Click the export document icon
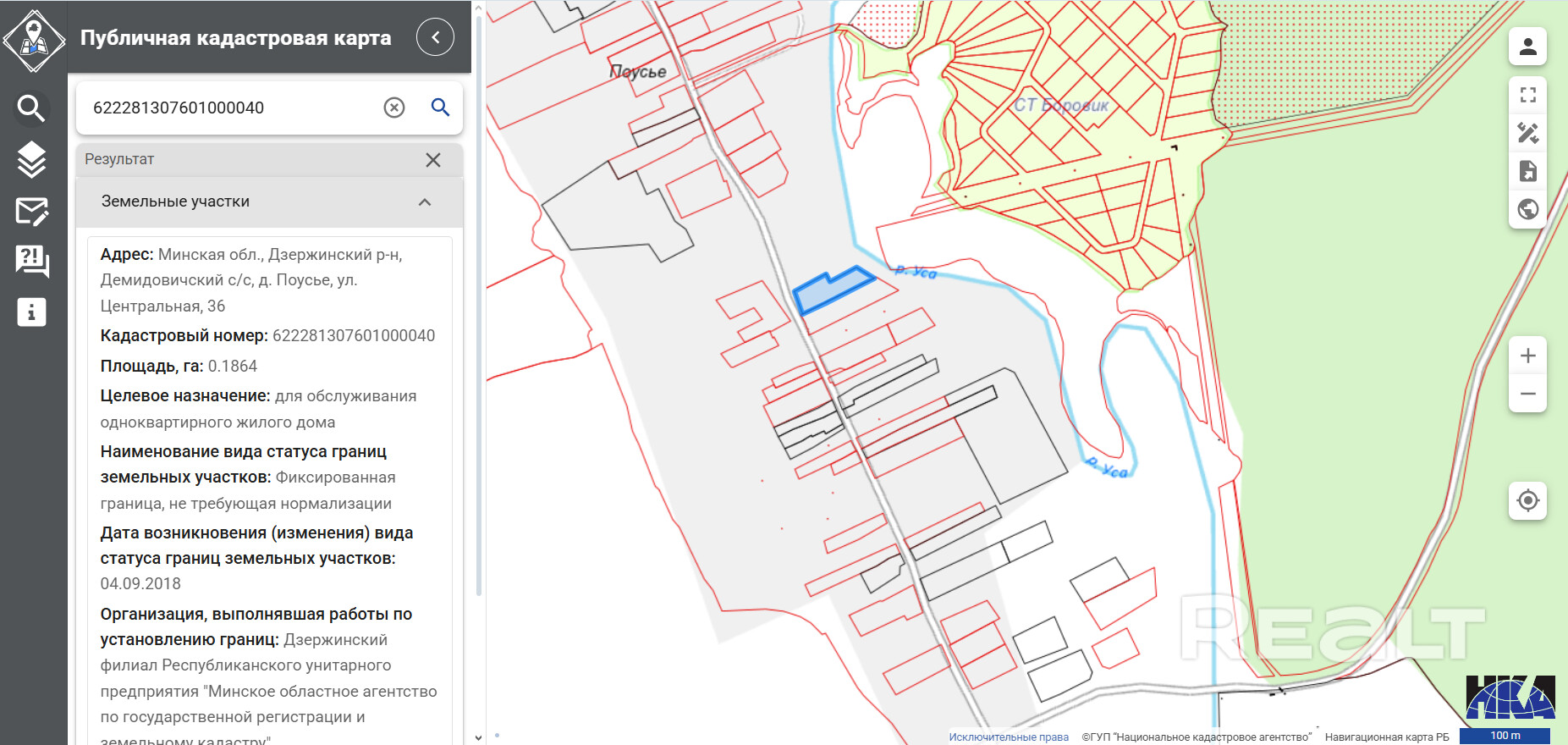Viewport: 1568px width, 745px height. tap(1527, 171)
